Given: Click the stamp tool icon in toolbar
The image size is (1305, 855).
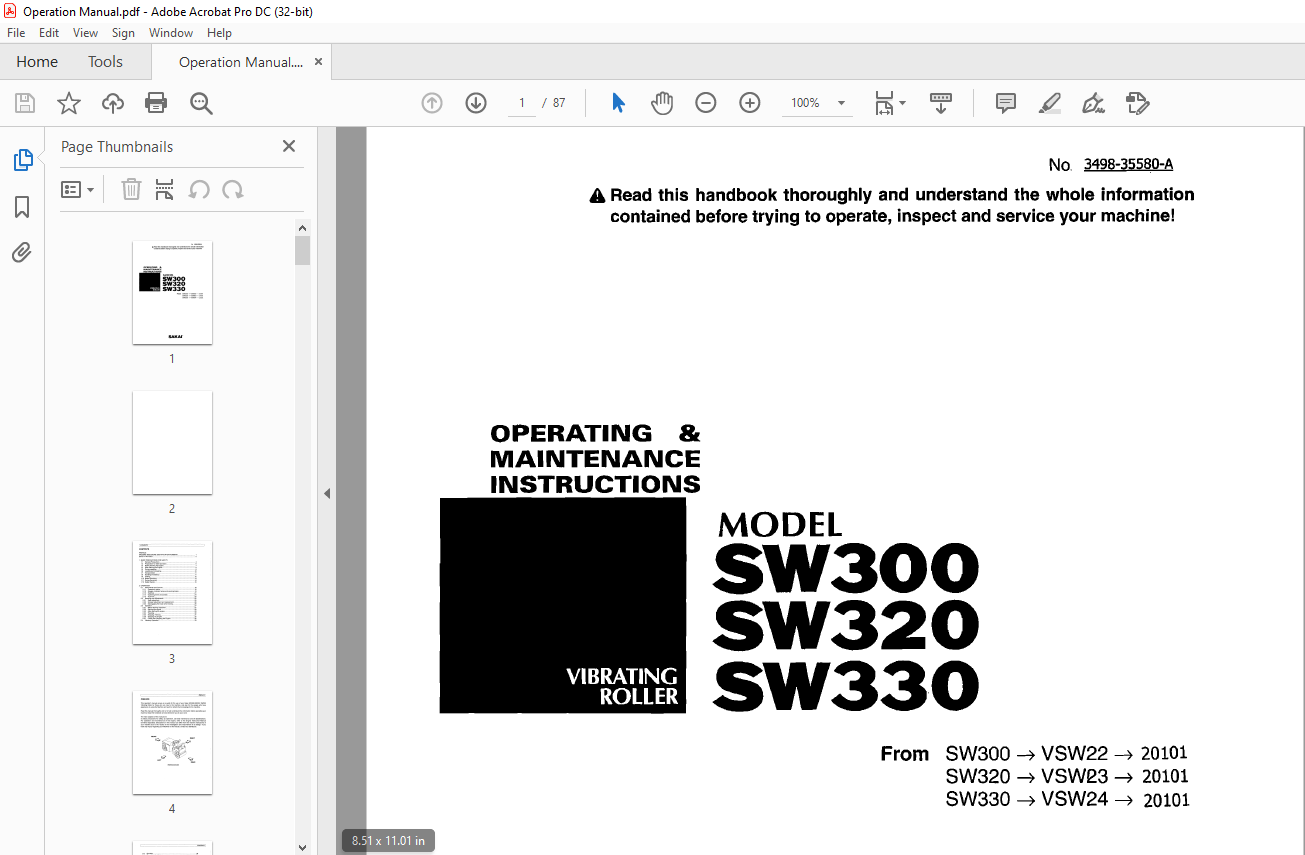Looking at the screenshot, I should coord(1137,103).
